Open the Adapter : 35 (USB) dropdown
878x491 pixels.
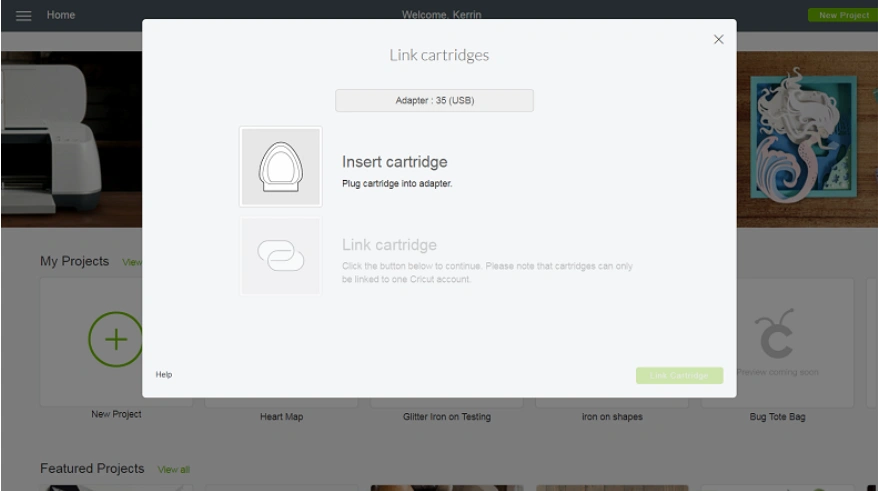[435, 100]
